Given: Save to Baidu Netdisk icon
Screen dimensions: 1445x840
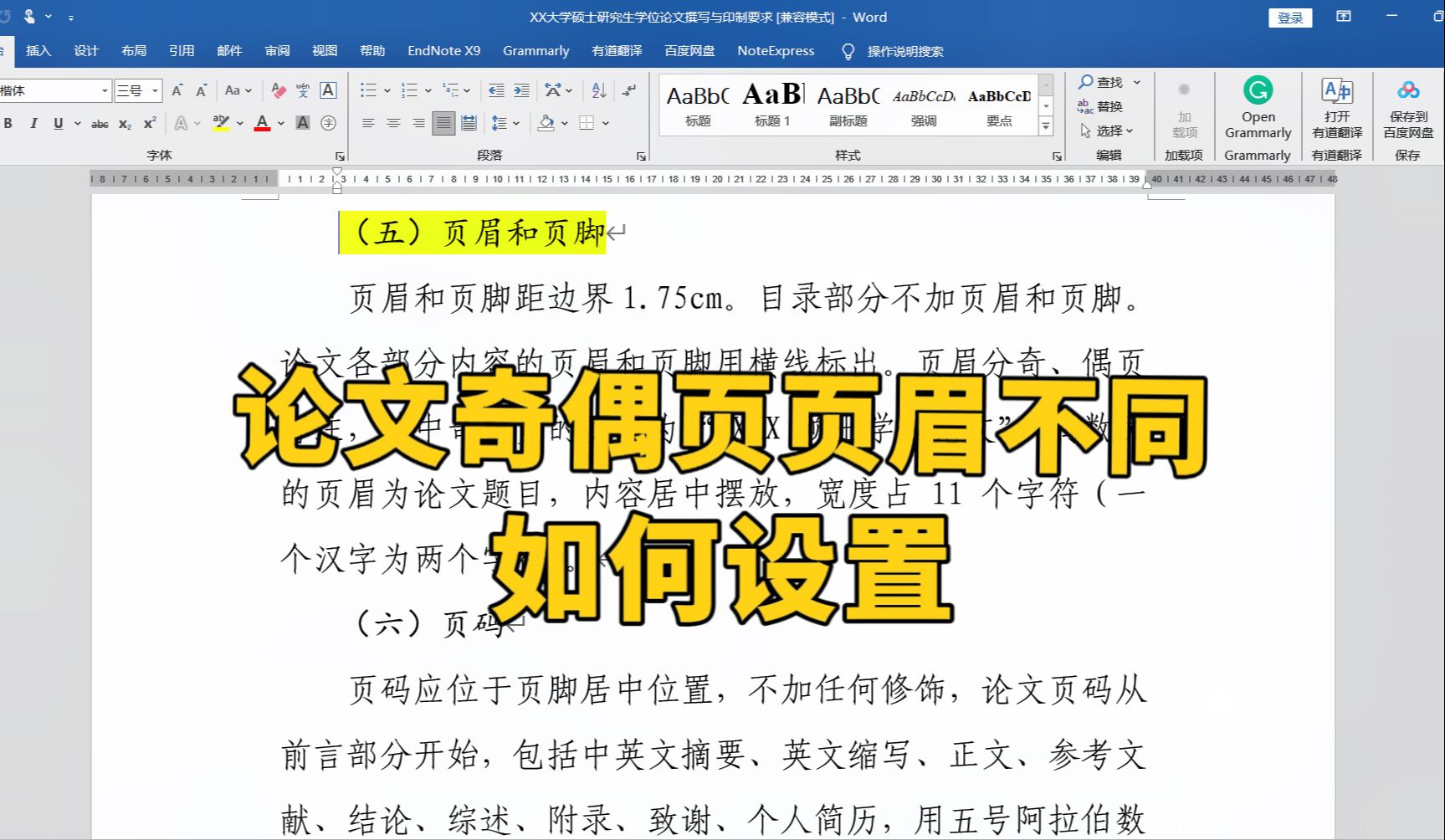Looking at the screenshot, I should tap(1408, 107).
